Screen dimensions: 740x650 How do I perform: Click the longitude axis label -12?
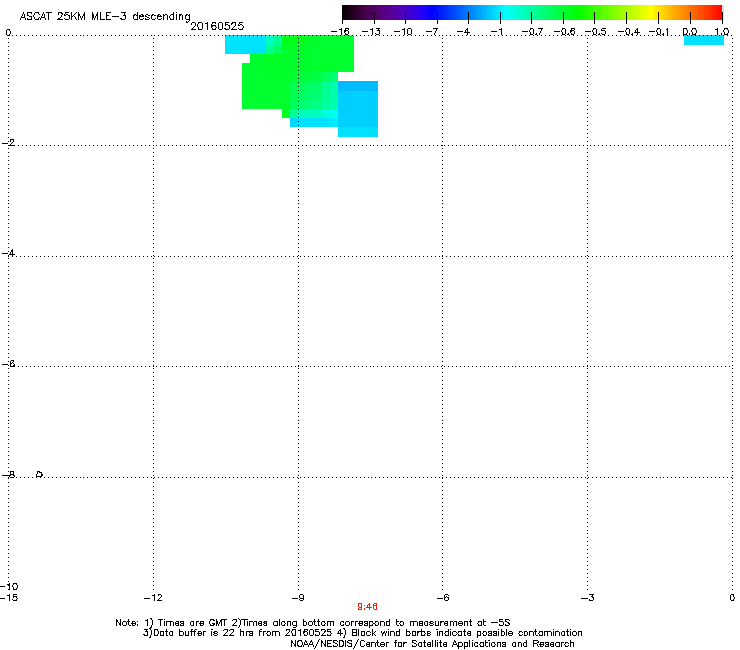[x=153, y=598]
